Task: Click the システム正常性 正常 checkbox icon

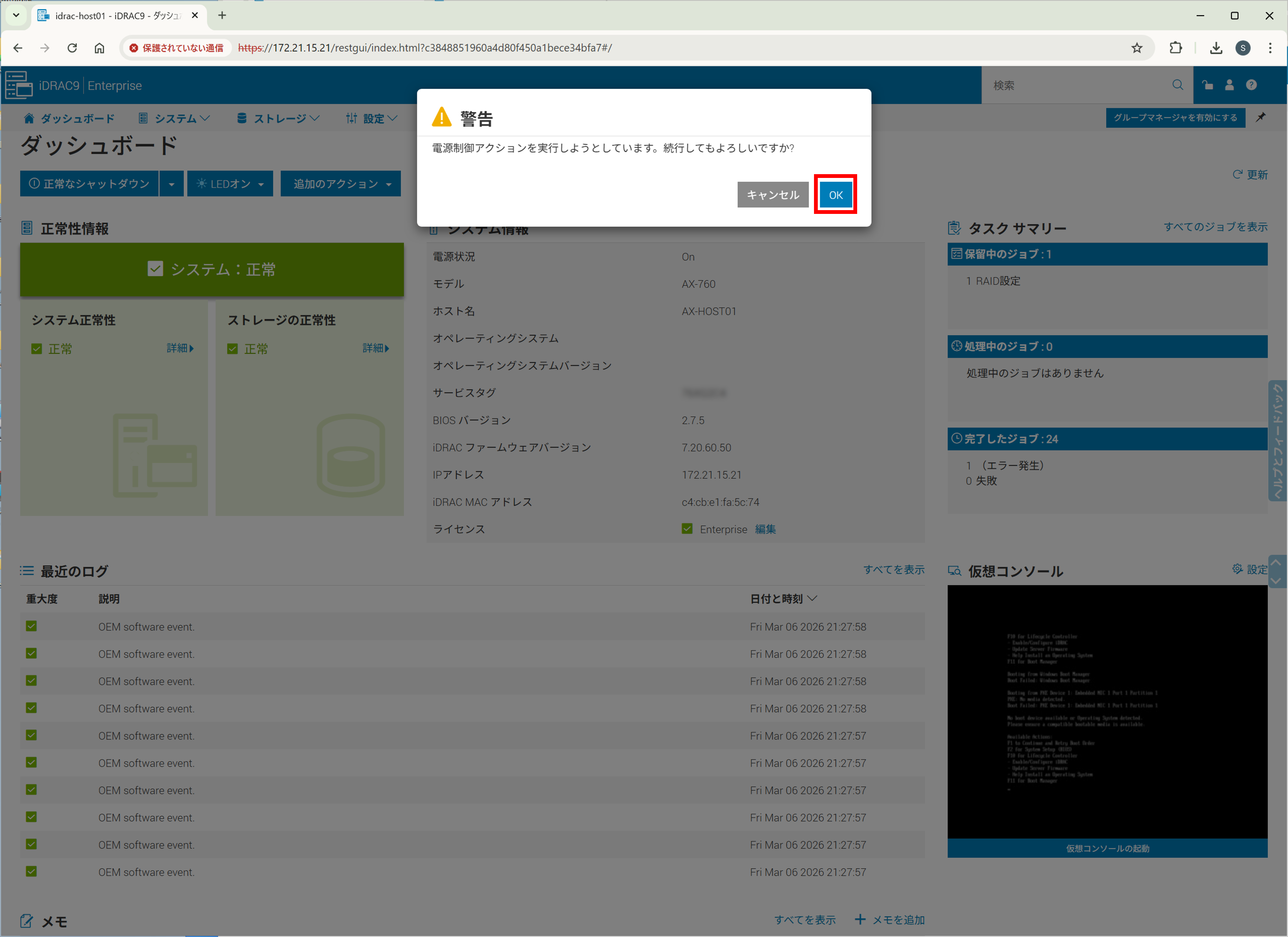Action: pyautogui.click(x=37, y=349)
